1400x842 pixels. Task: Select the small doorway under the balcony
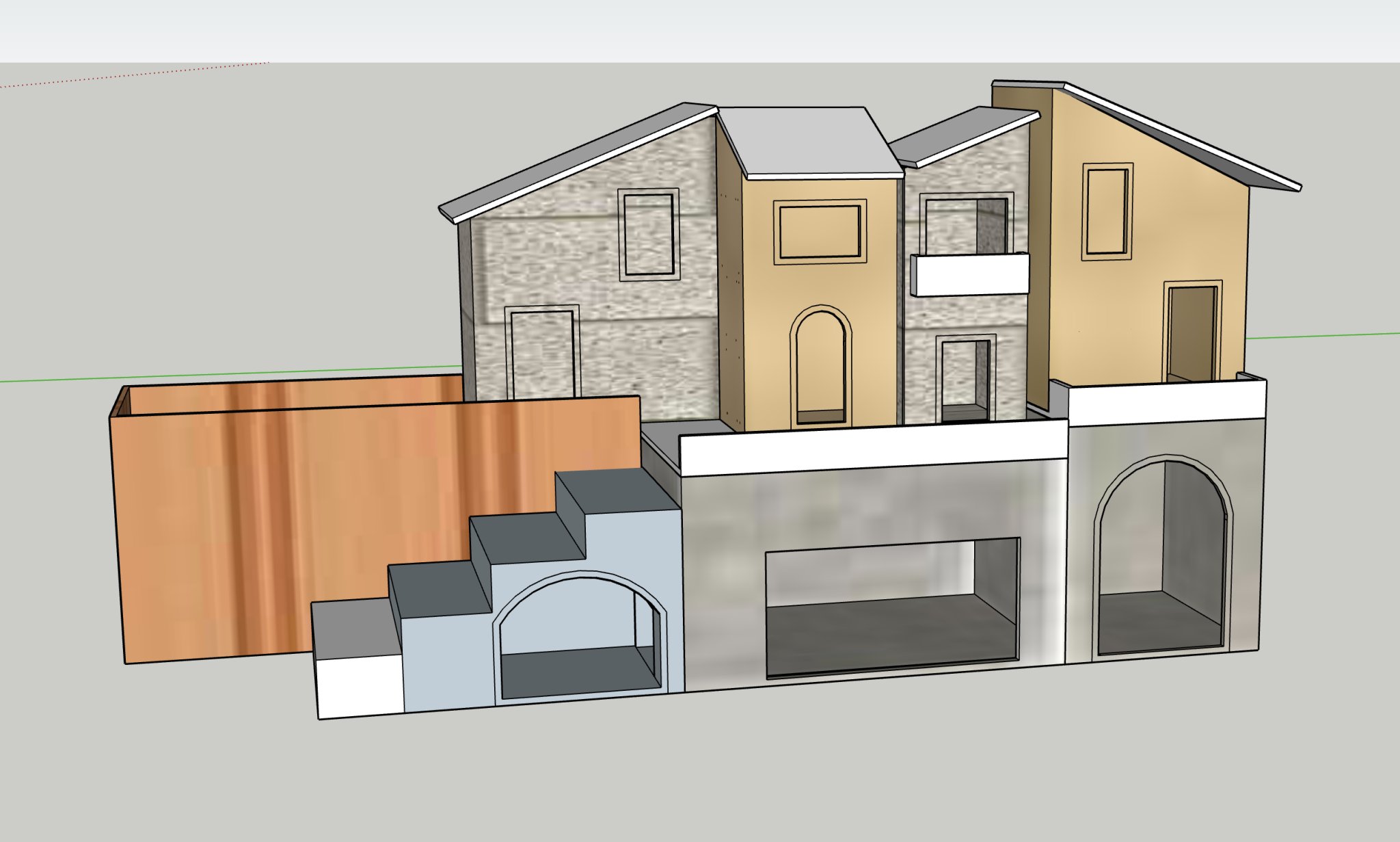click(x=965, y=378)
